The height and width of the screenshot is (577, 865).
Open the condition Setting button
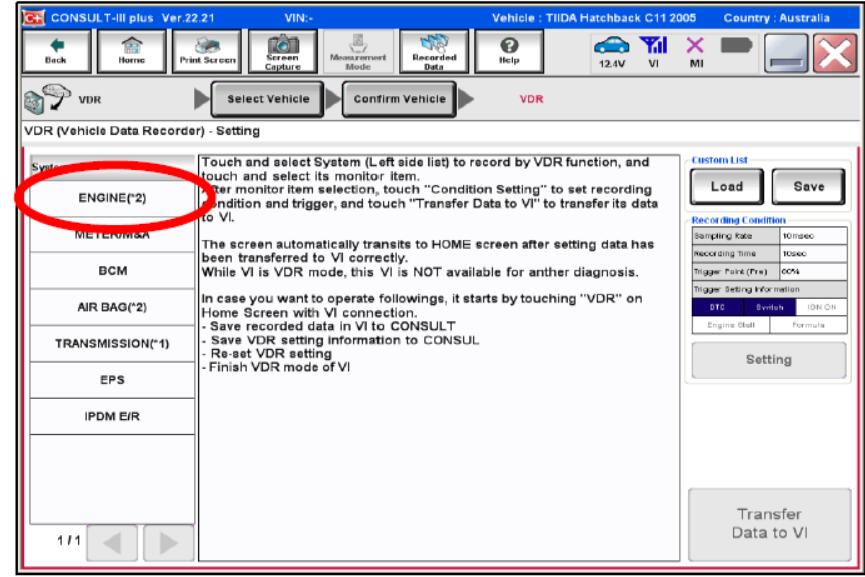coord(768,360)
